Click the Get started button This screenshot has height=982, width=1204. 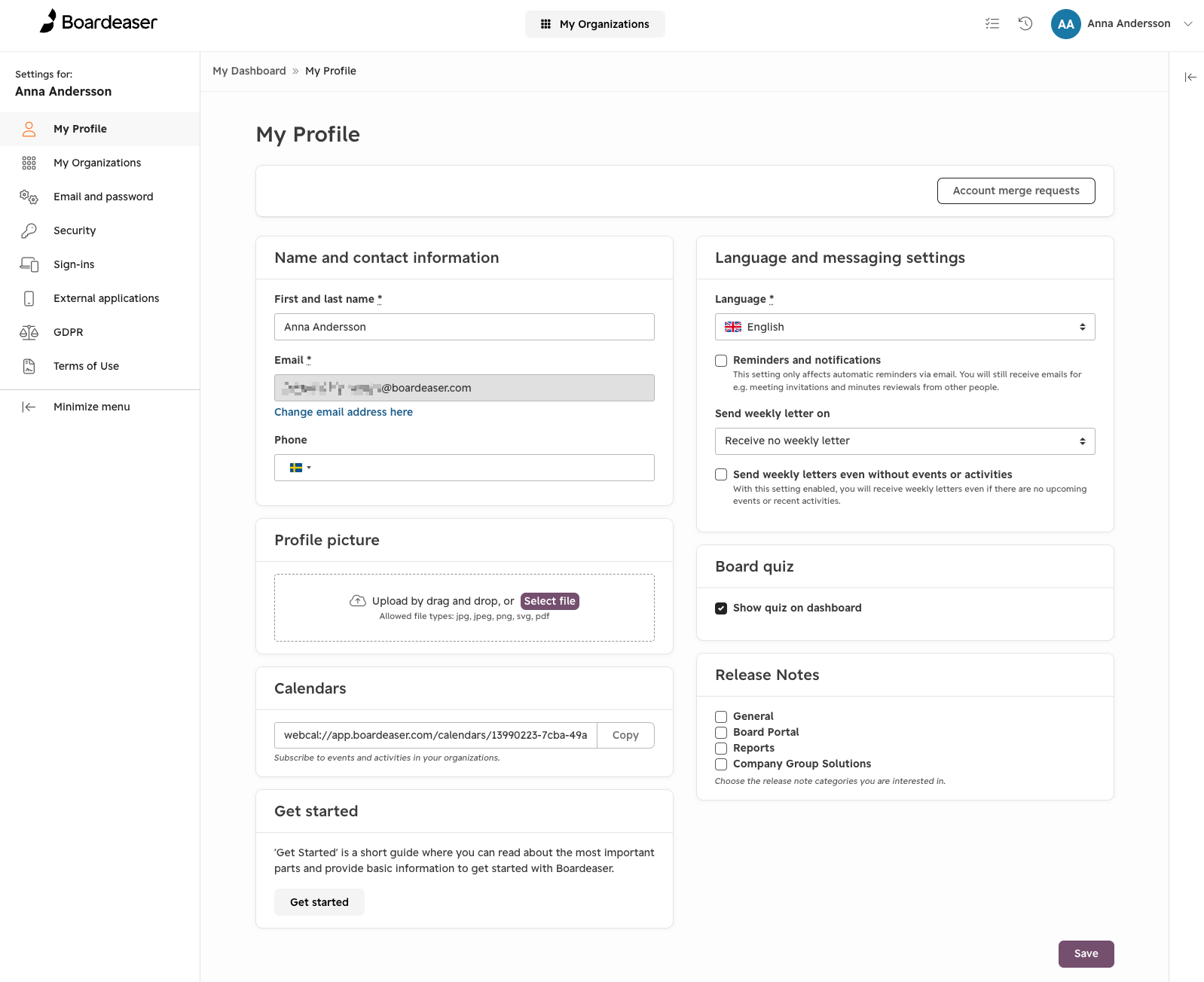tap(319, 902)
